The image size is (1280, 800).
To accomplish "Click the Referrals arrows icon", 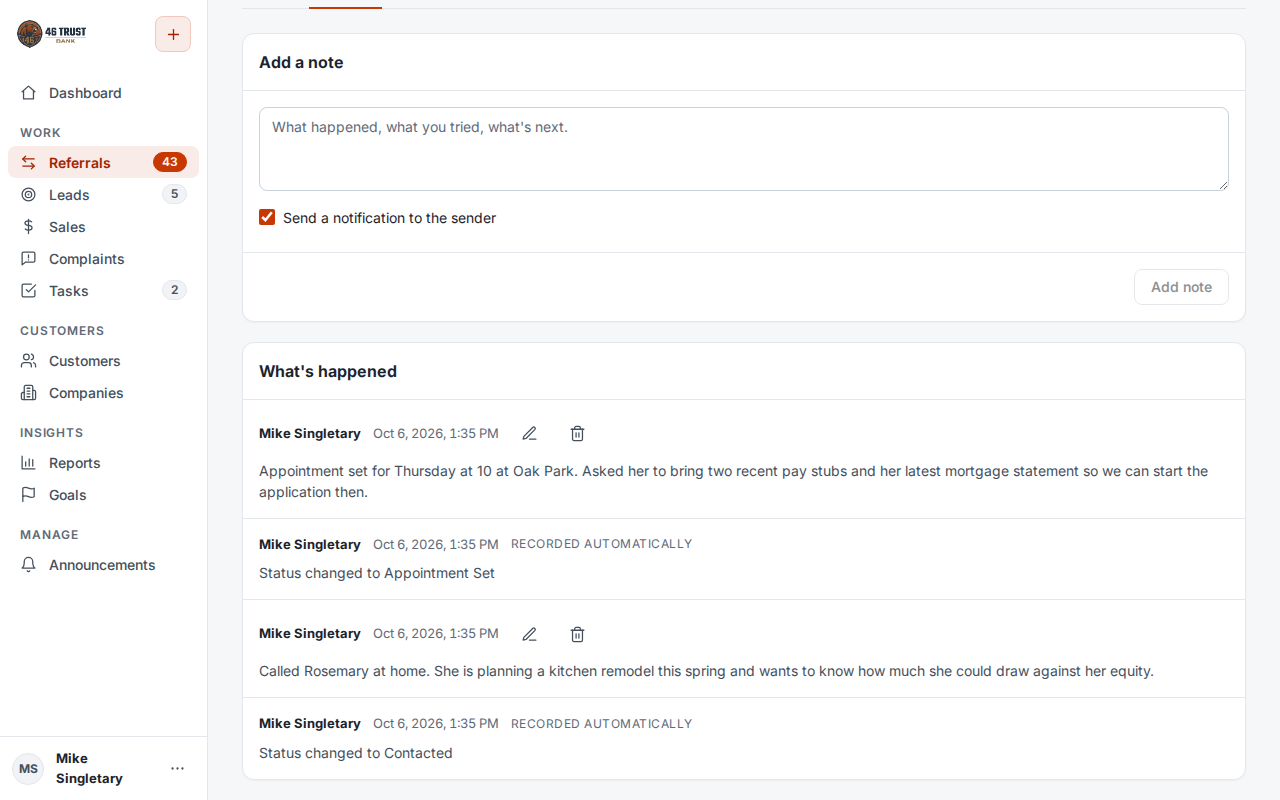I will tap(29, 163).
